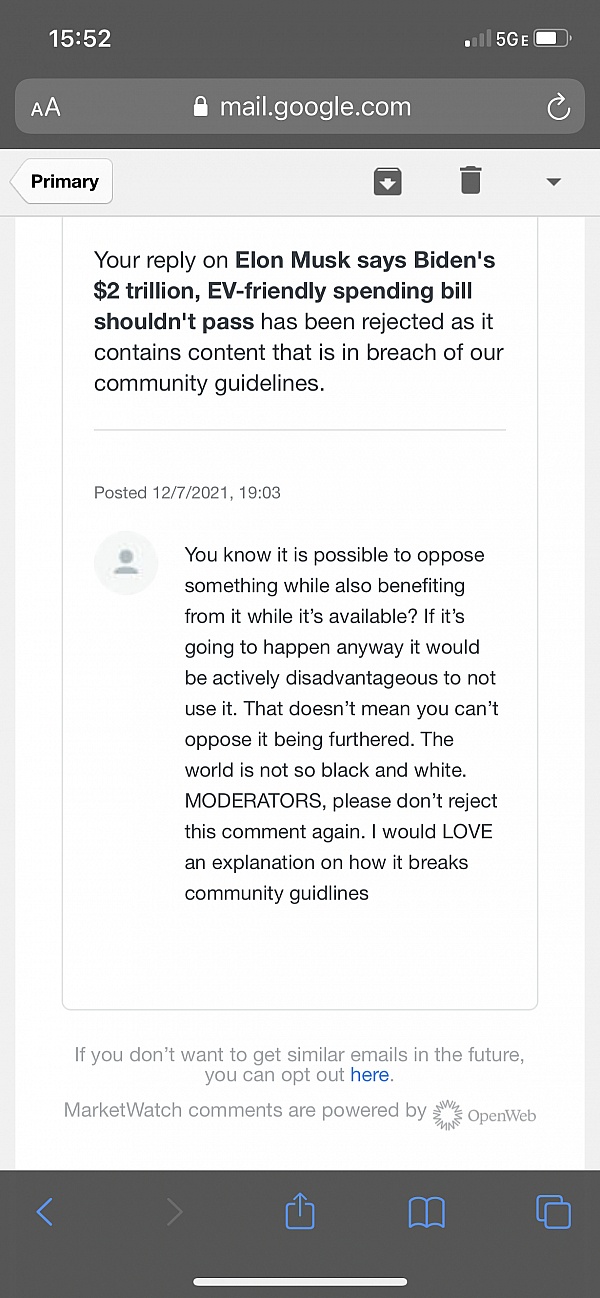Viewport: 600px width, 1298px height.
Task: Open Safari bookmarks book icon
Action: tap(427, 1213)
